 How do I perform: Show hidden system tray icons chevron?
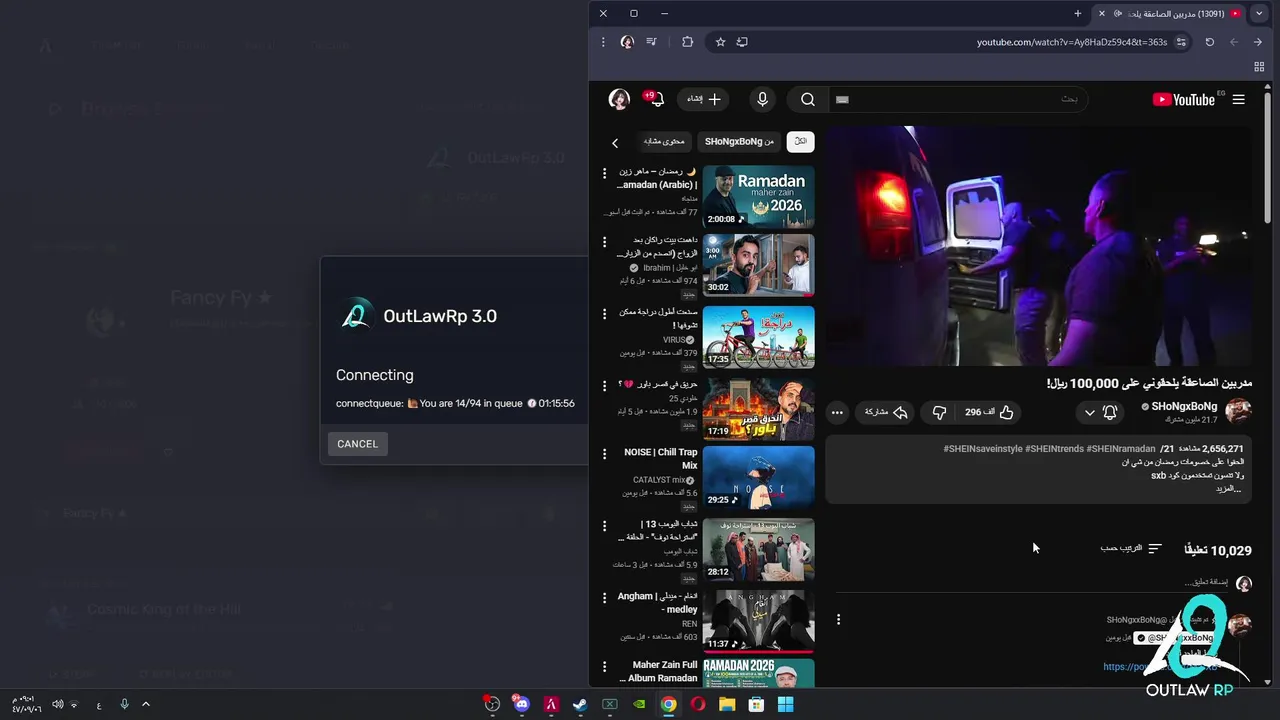tap(145, 704)
